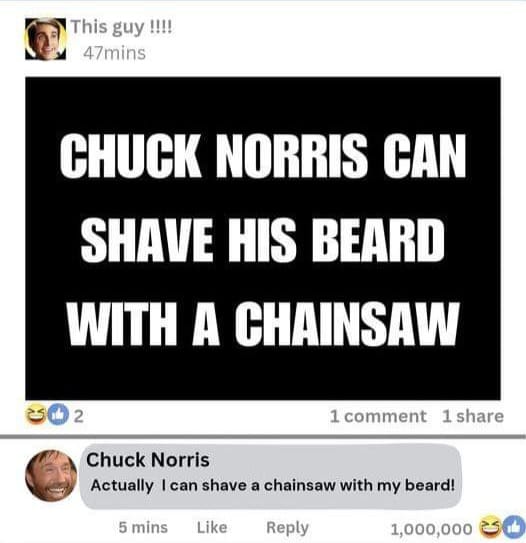The width and height of the screenshot is (526, 543).
Task: Click the '5 mins' comment timestamp
Action: (143, 527)
